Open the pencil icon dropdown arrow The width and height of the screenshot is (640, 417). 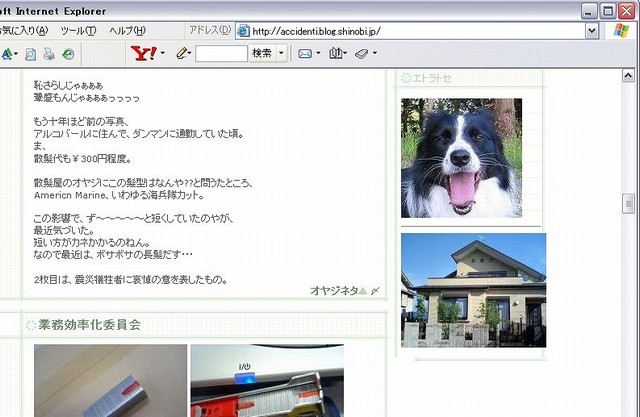pos(190,53)
